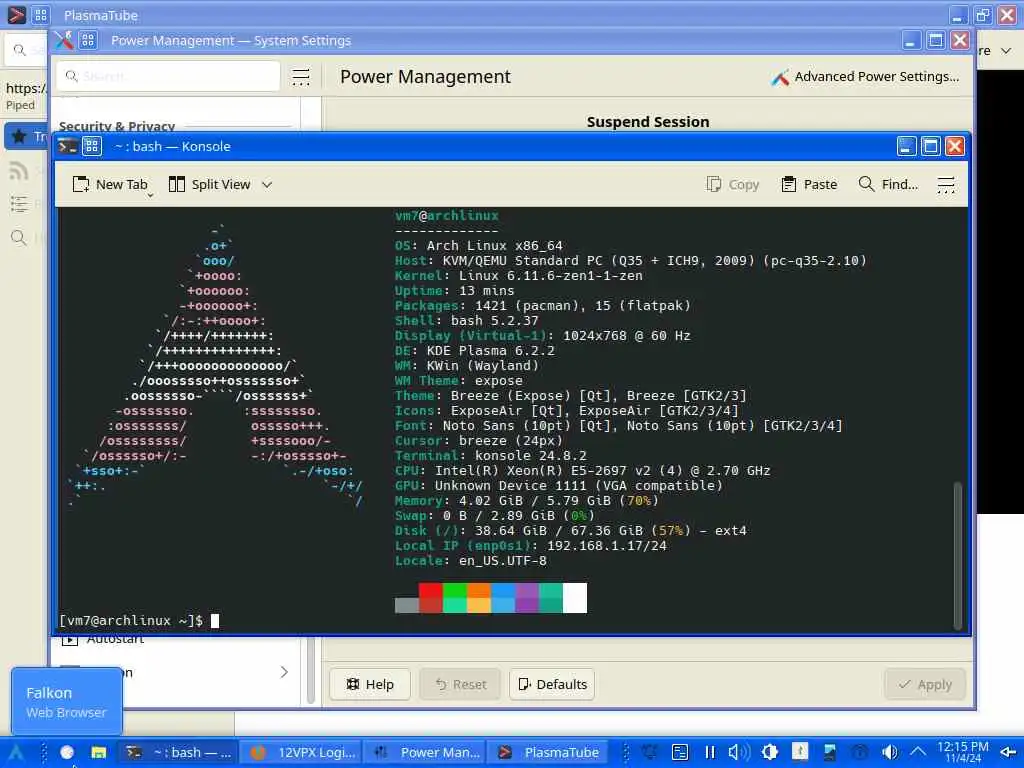The image size is (1024, 768).
Task: Toggle pin-on-all-desktops button in Konsole titlebar
Action: (x=92, y=146)
